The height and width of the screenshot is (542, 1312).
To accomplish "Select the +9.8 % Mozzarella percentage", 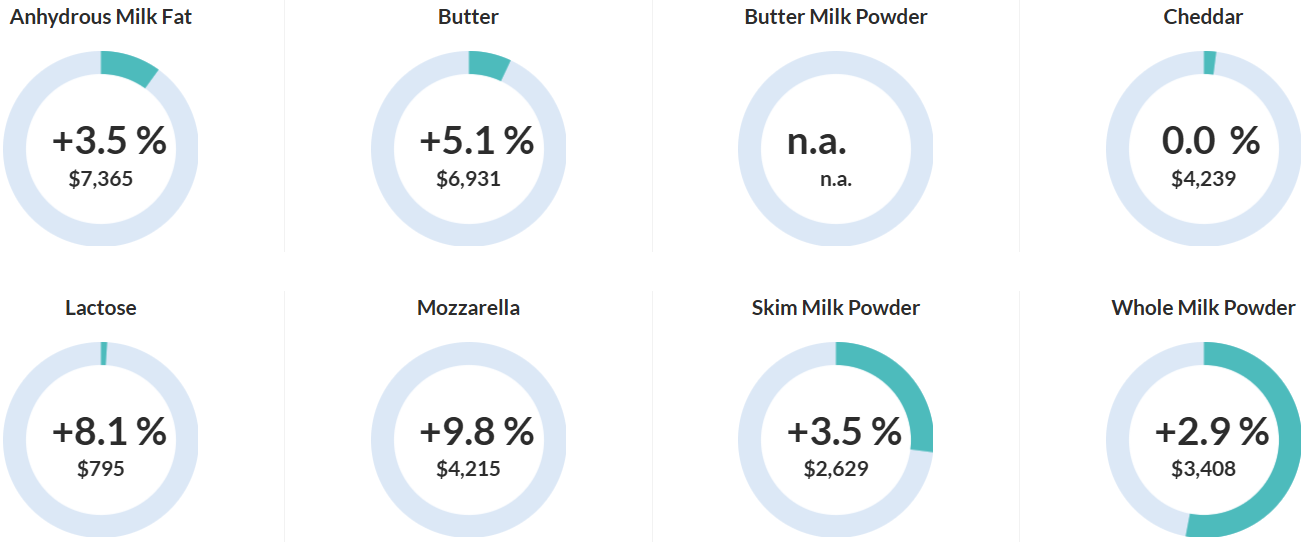I will 477,433.
